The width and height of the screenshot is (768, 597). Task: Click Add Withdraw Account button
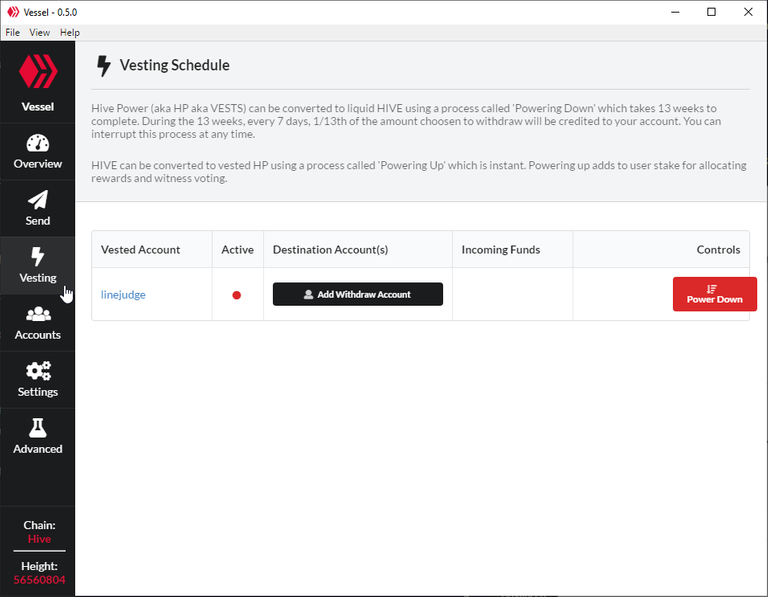click(x=358, y=294)
